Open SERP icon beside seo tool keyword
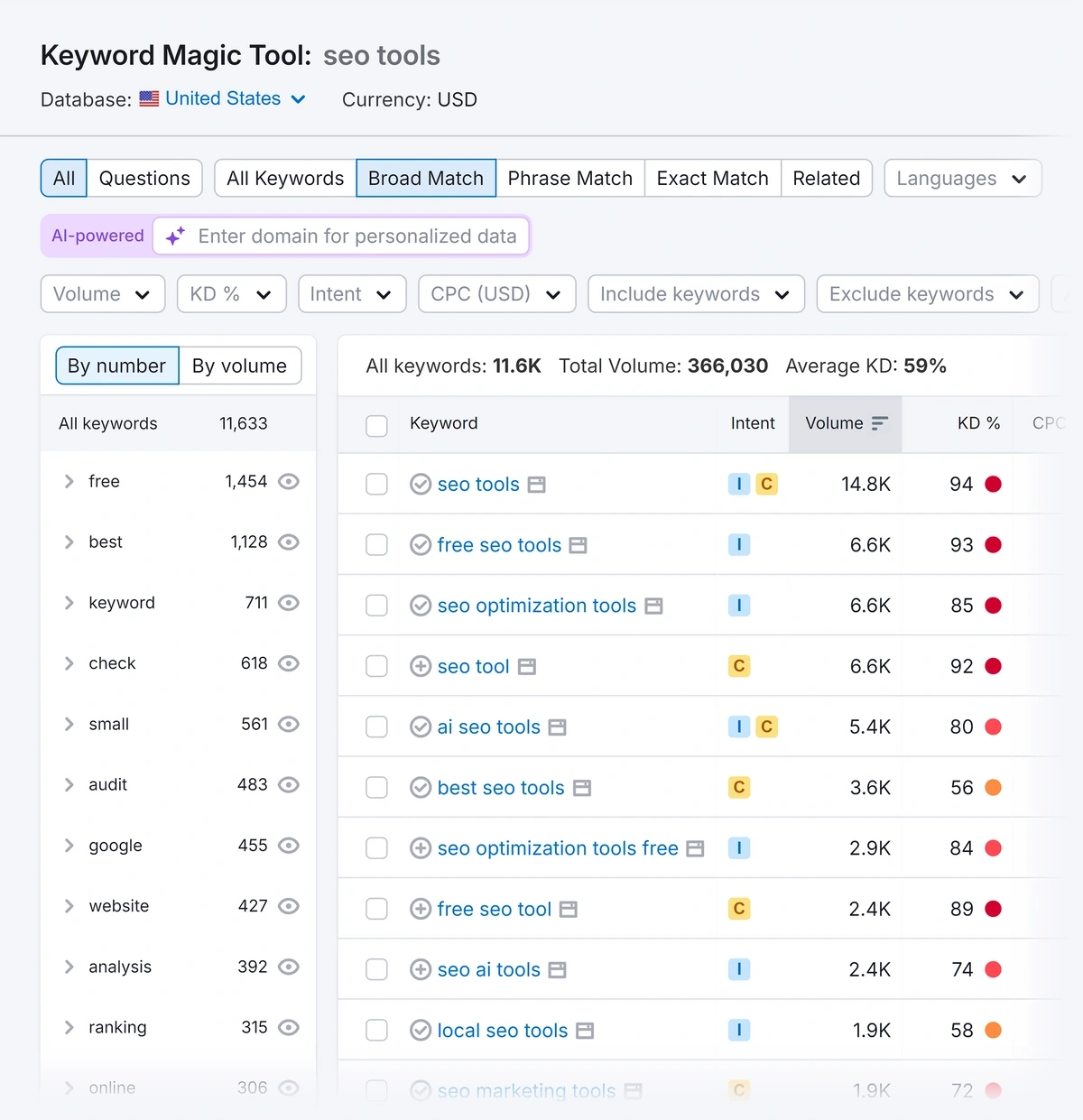The image size is (1083, 1120). click(x=527, y=667)
